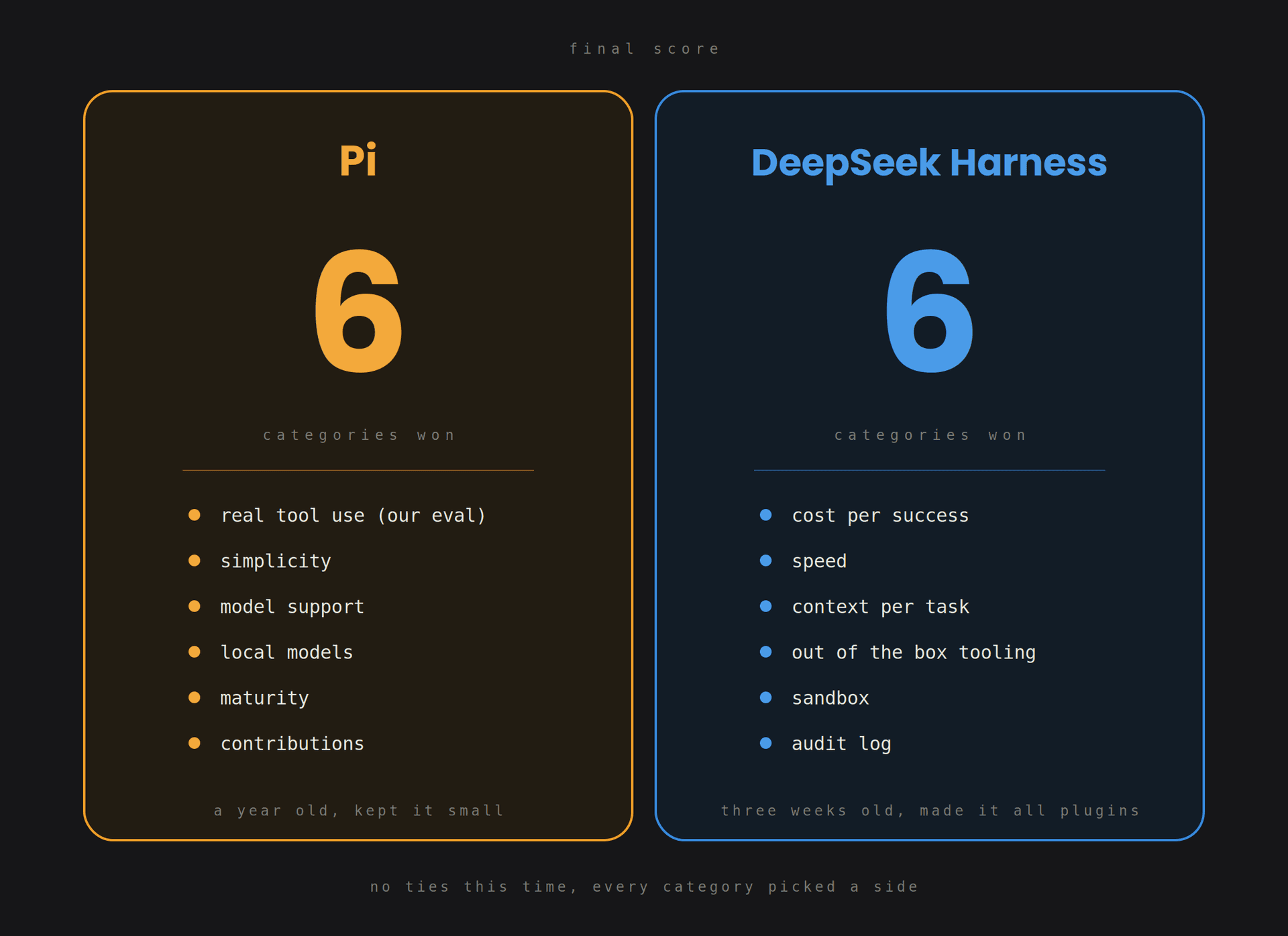
Task: Click 'three weeks old, made it all plugins'
Action: point(930,811)
